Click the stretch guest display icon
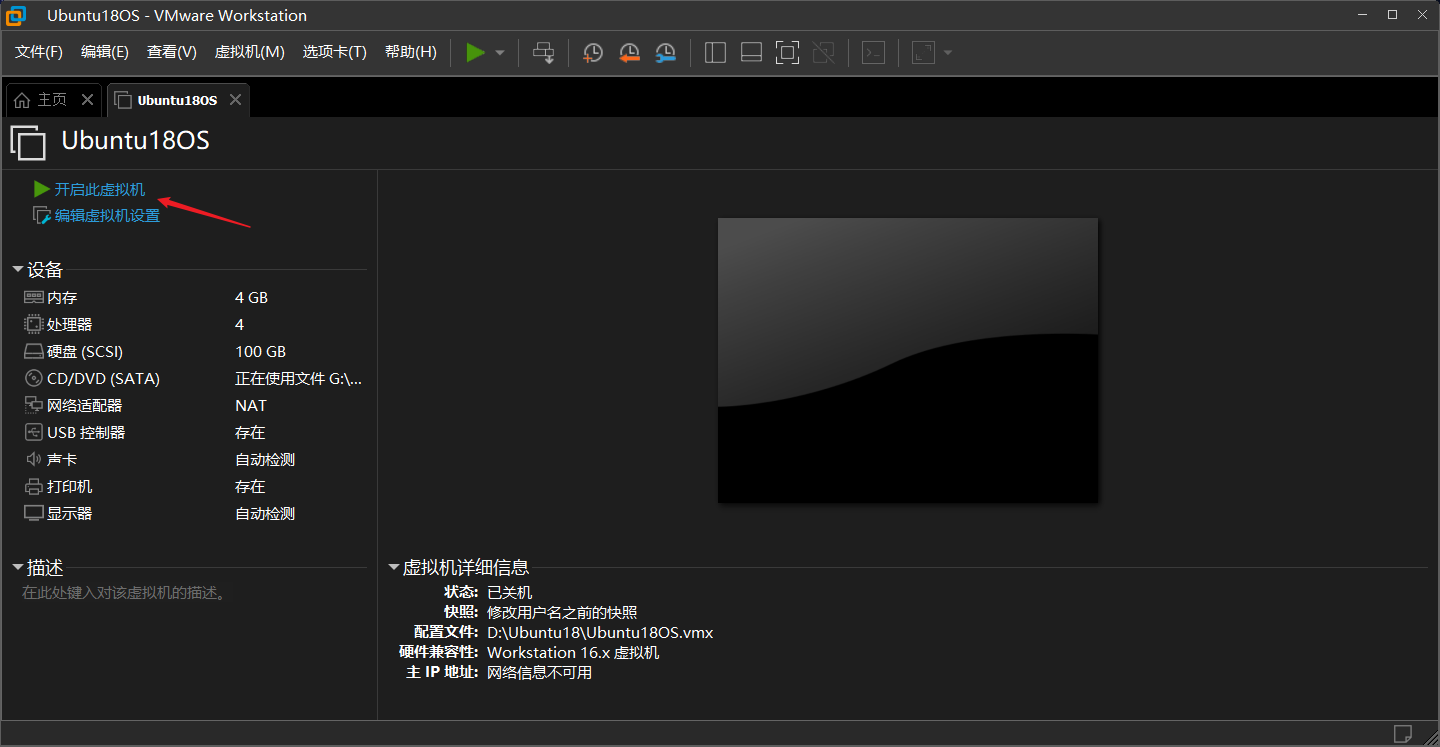The image size is (1440, 747). pyautogui.click(x=923, y=52)
